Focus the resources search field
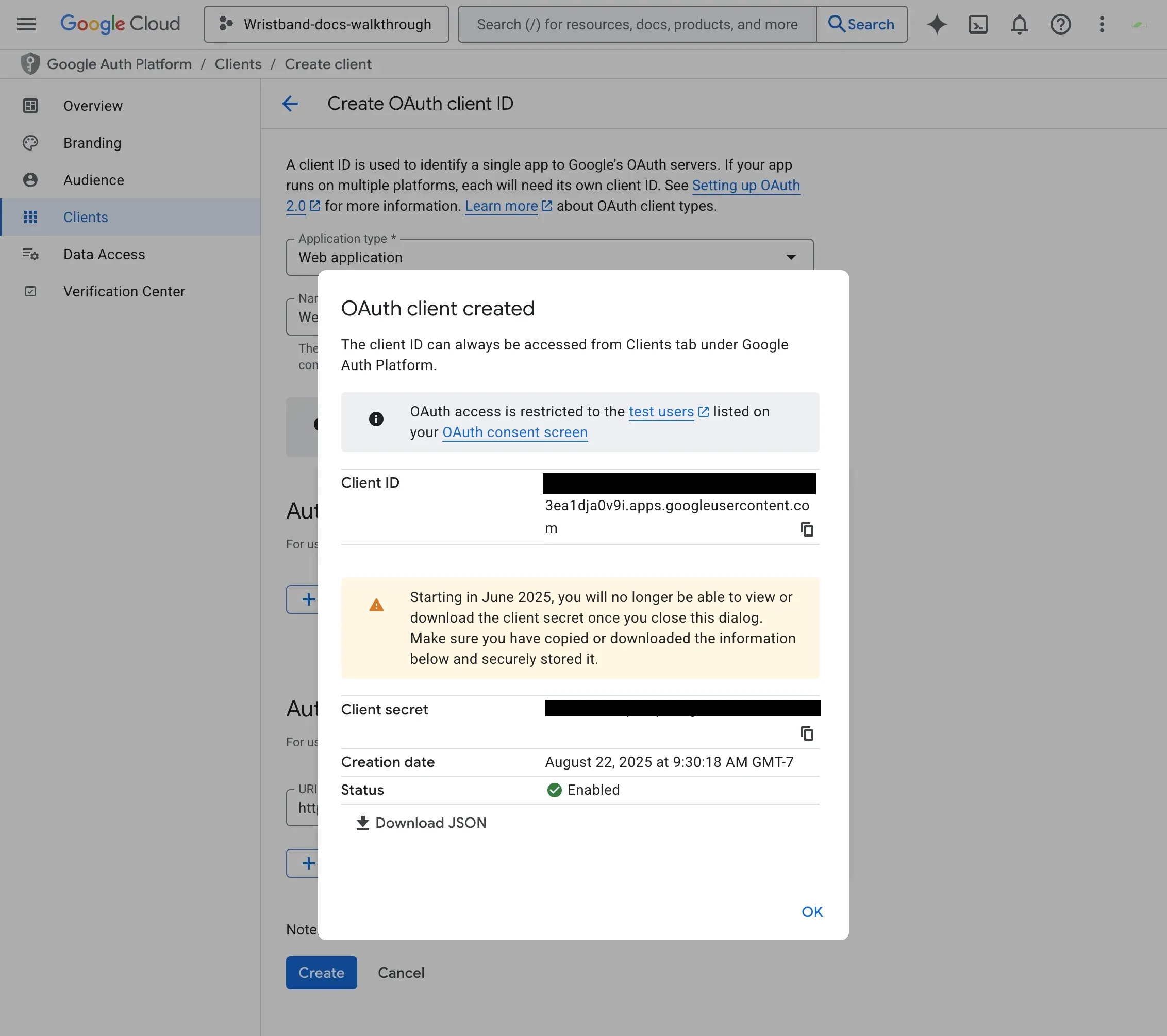 click(x=637, y=24)
